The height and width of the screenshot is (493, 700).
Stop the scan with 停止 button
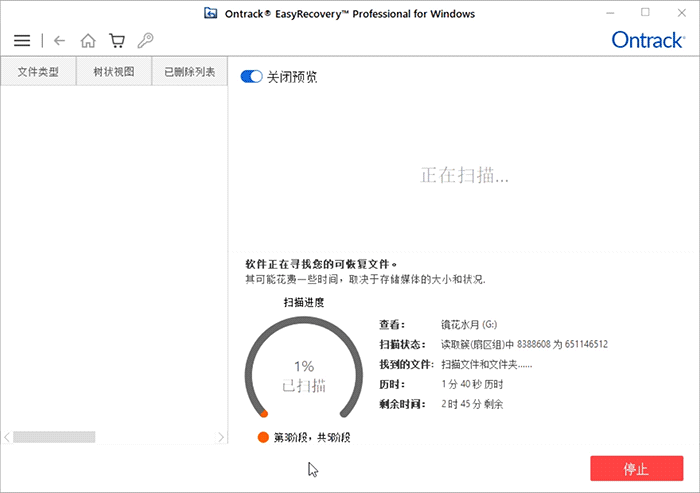637,468
